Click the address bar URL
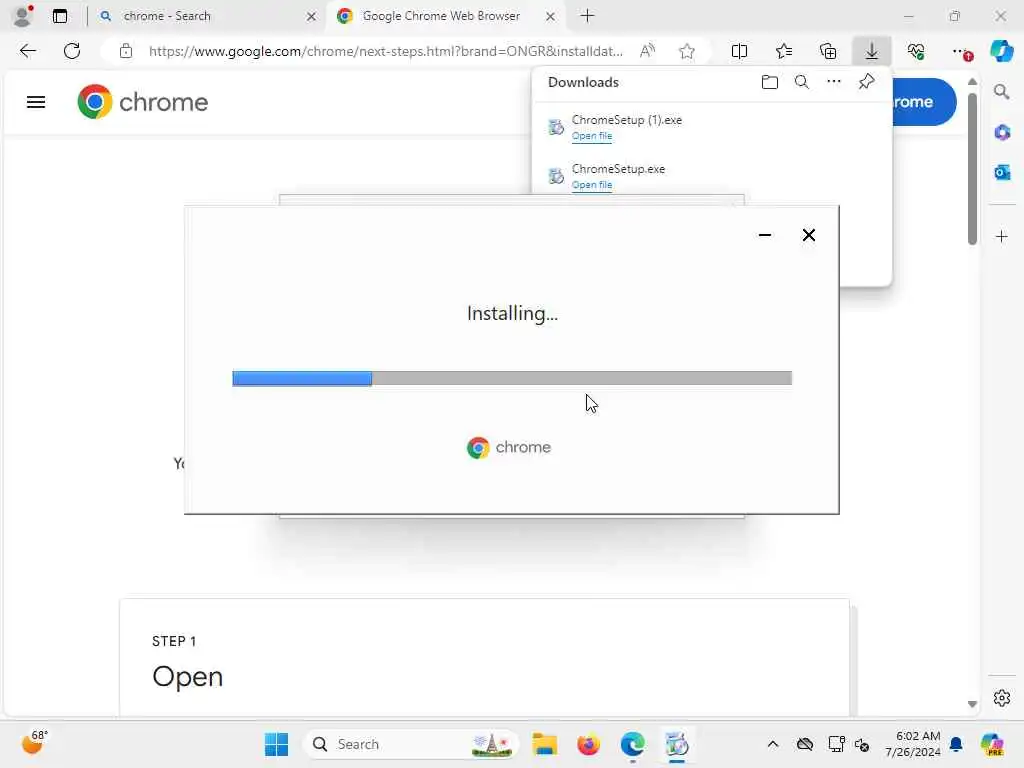The height and width of the screenshot is (768, 1024). (x=385, y=51)
